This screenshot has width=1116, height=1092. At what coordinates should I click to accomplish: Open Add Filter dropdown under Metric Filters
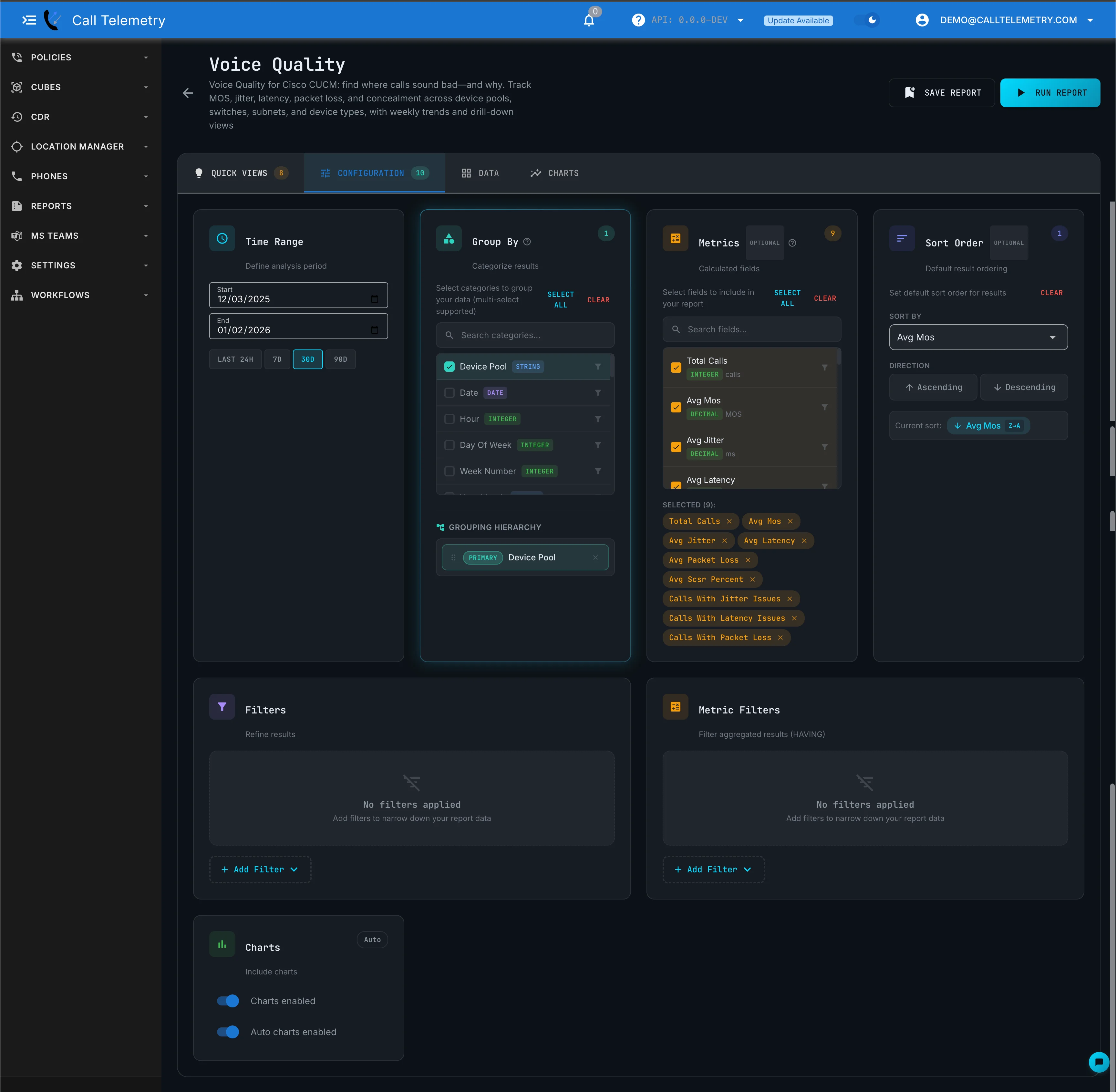[713, 869]
